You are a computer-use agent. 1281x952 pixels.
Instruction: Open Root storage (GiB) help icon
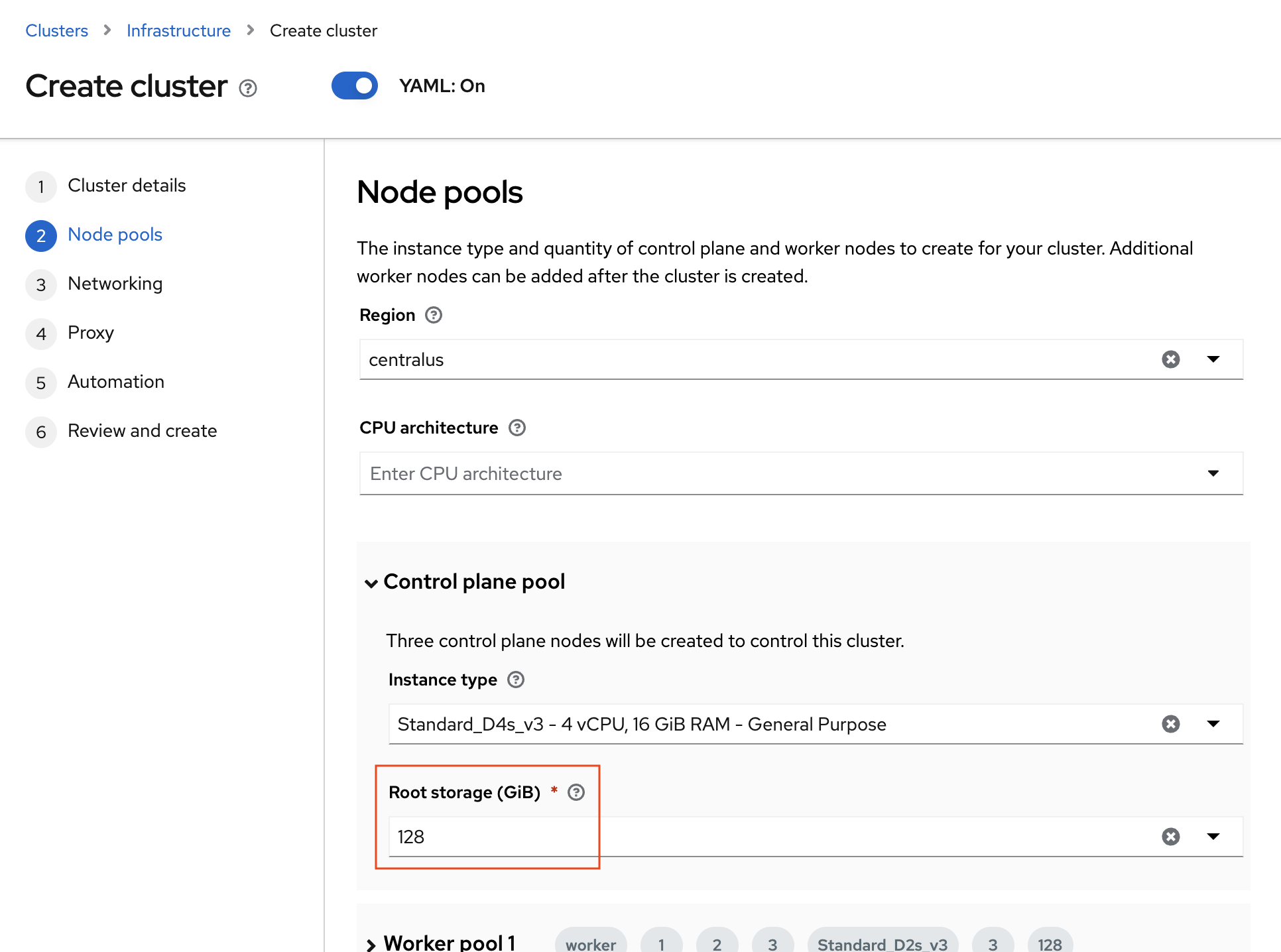[x=576, y=792]
